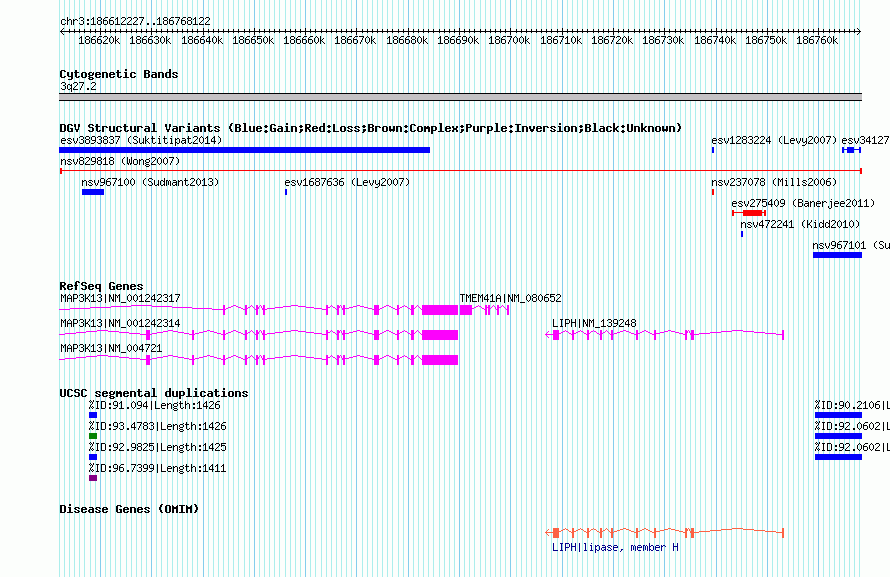The height and width of the screenshot is (577, 890).
Task: Open the MAP3K13|NM_004721 gene label
Action: pyautogui.click(x=111, y=348)
